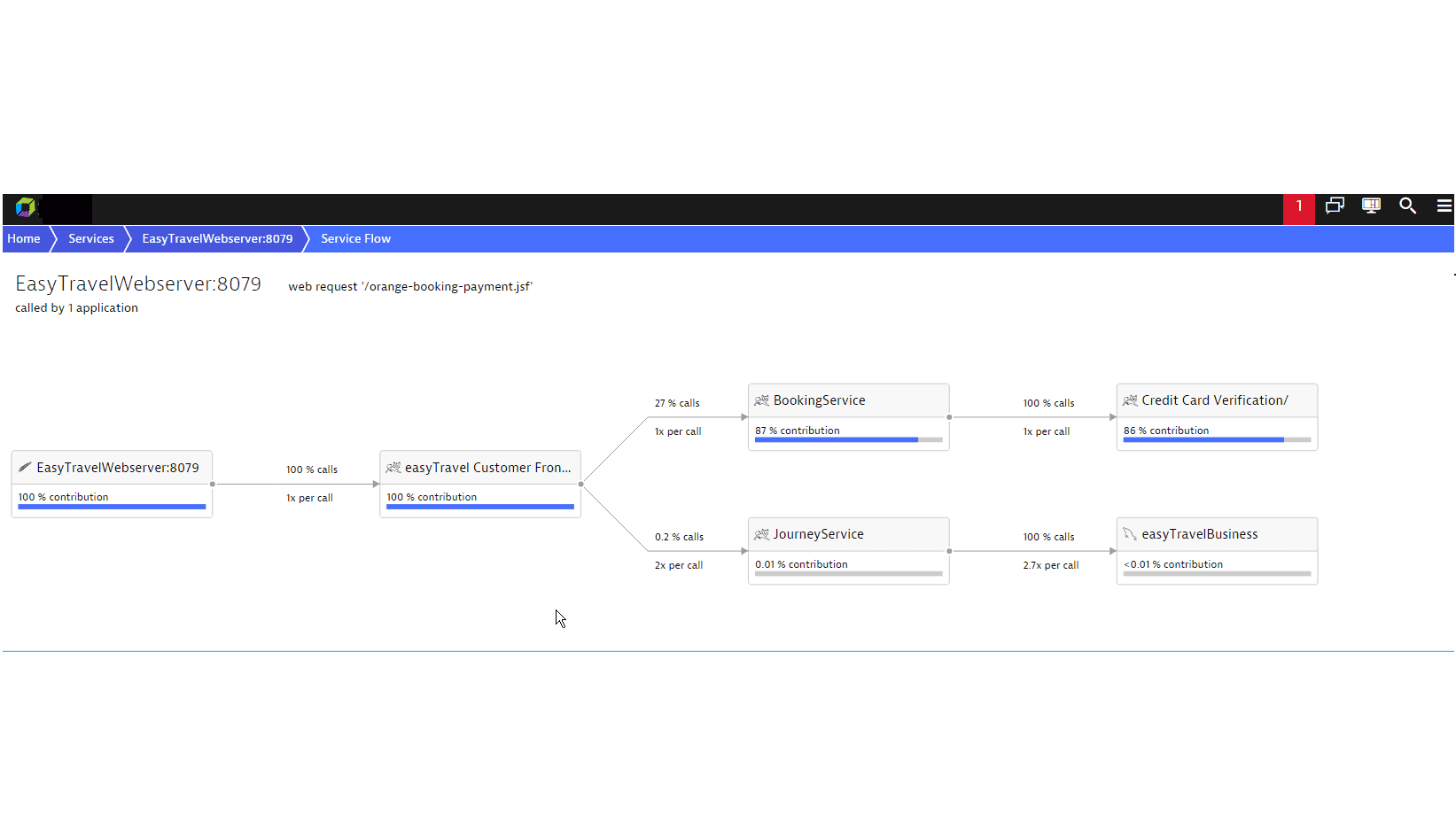Click the BookingService node icon

(761, 400)
